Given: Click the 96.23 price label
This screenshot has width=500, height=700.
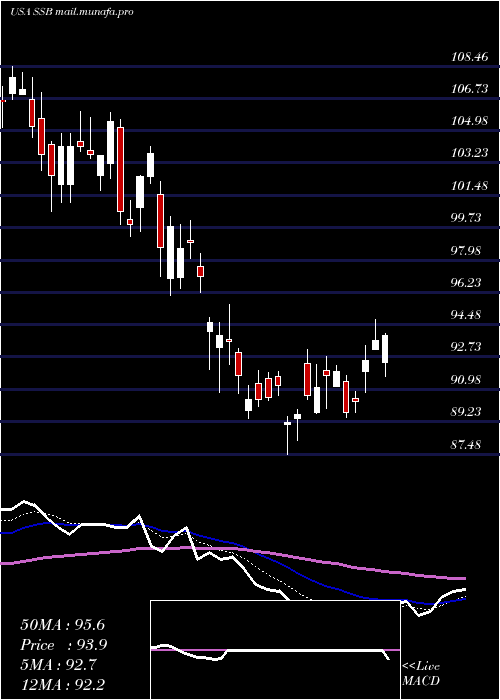Looking at the screenshot, I should pyautogui.click(x=466, y=283).
